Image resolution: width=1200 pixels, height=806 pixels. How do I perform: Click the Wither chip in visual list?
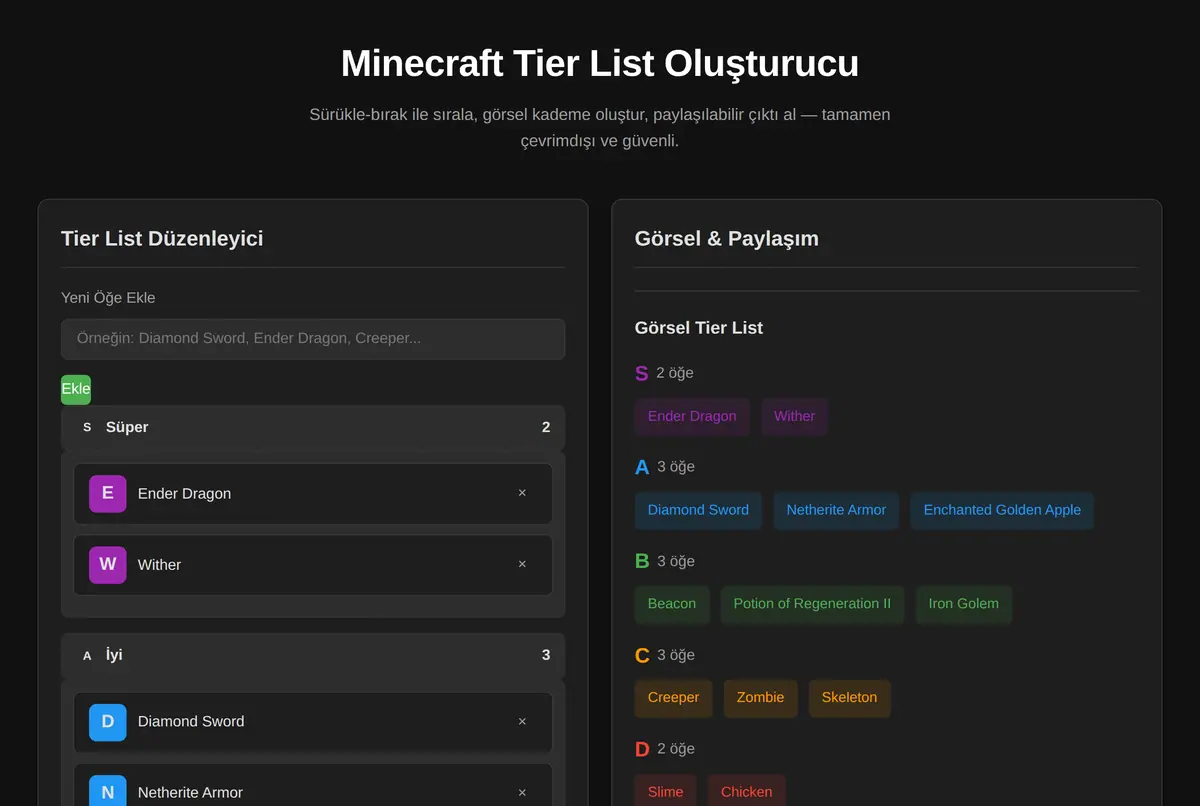[x=795, y=416]
